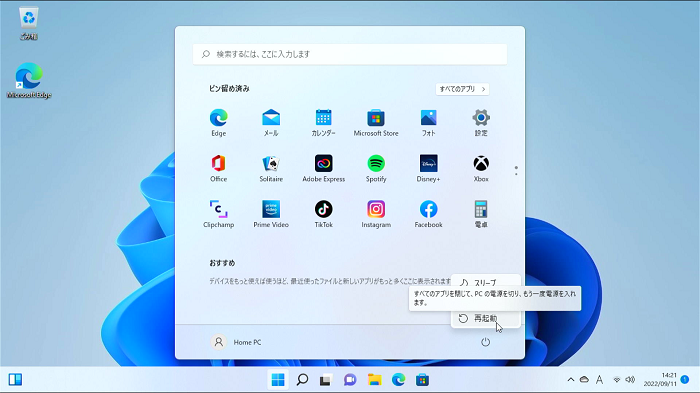
Task: Click the OneDrive cloud tray icon
Action: click(584, 380)
